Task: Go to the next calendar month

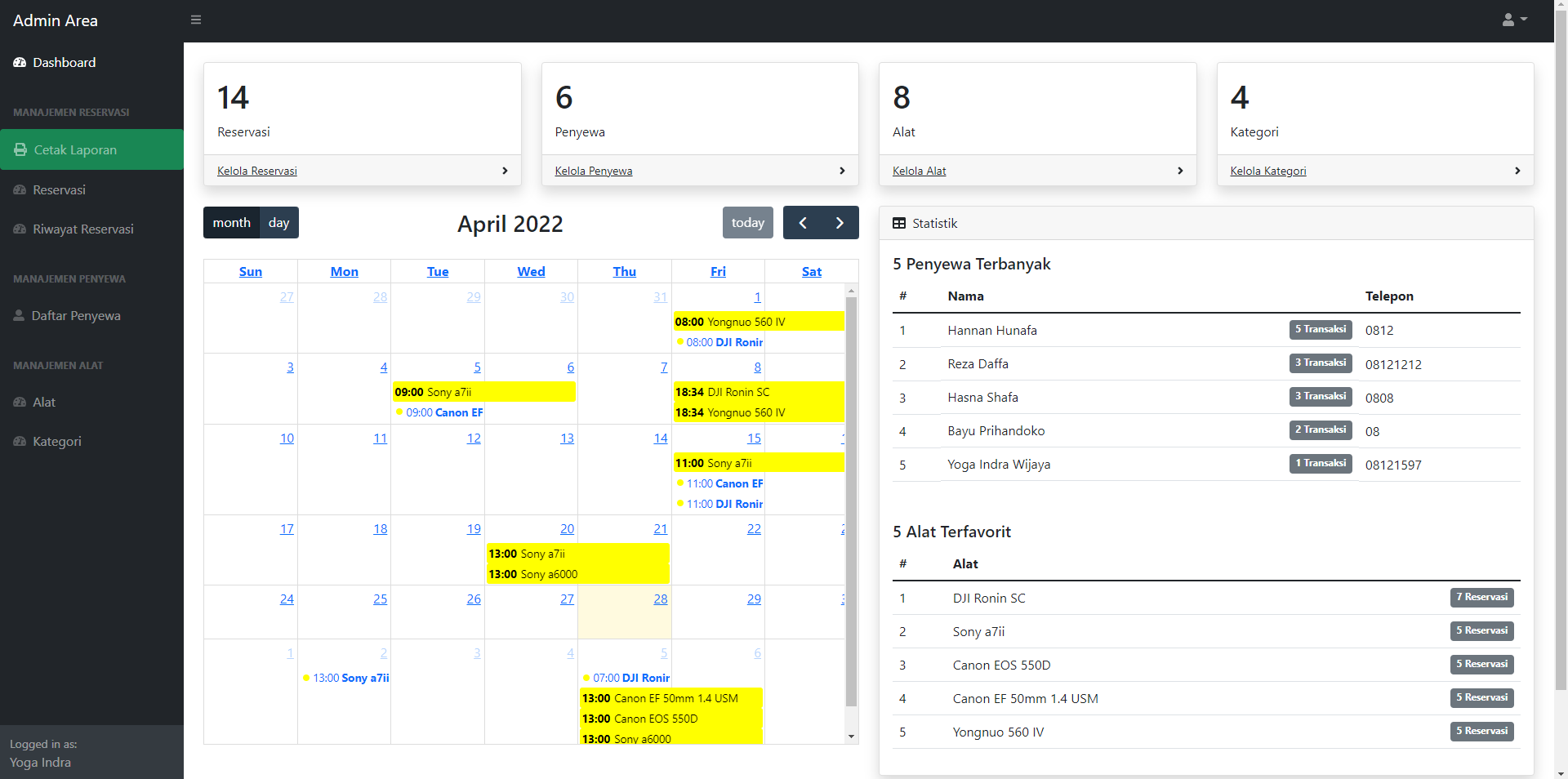Action: [x=840, y=222]
